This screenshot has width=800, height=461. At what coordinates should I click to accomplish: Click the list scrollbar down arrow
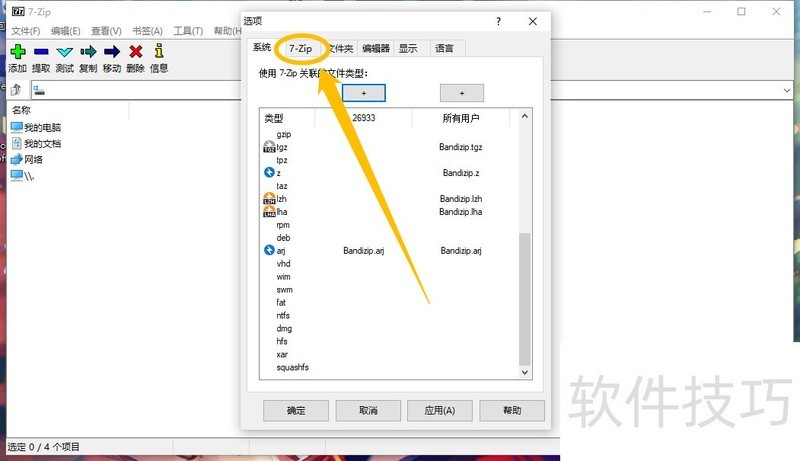[x=525, y=372]
